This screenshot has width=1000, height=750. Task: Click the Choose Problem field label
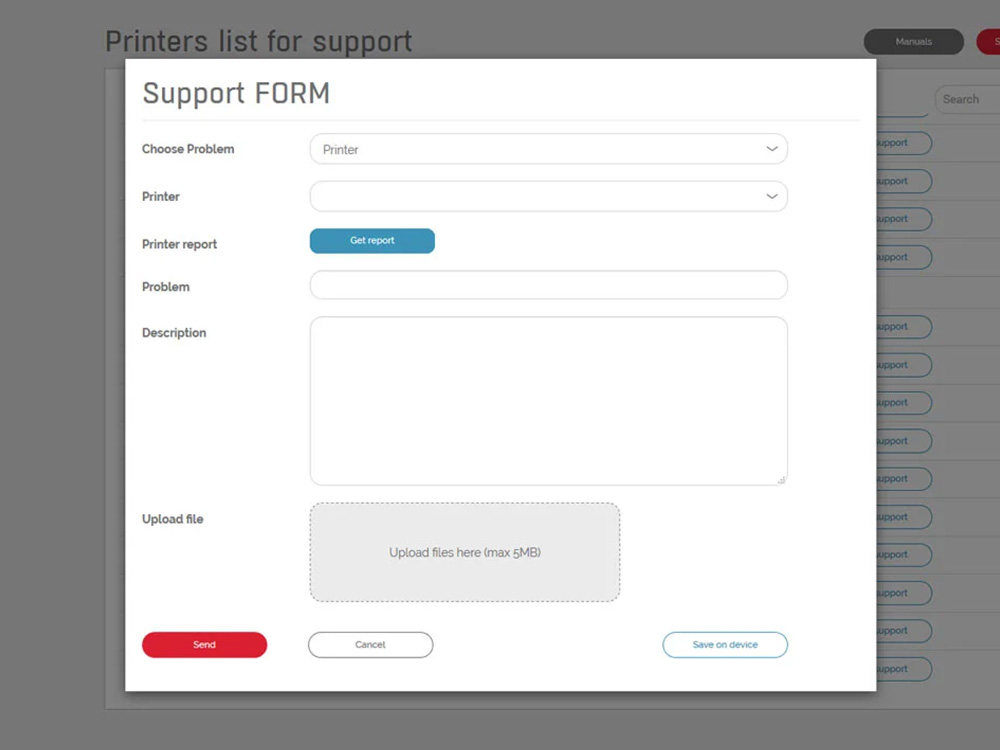pyautogui.click(x=188, y=149)
